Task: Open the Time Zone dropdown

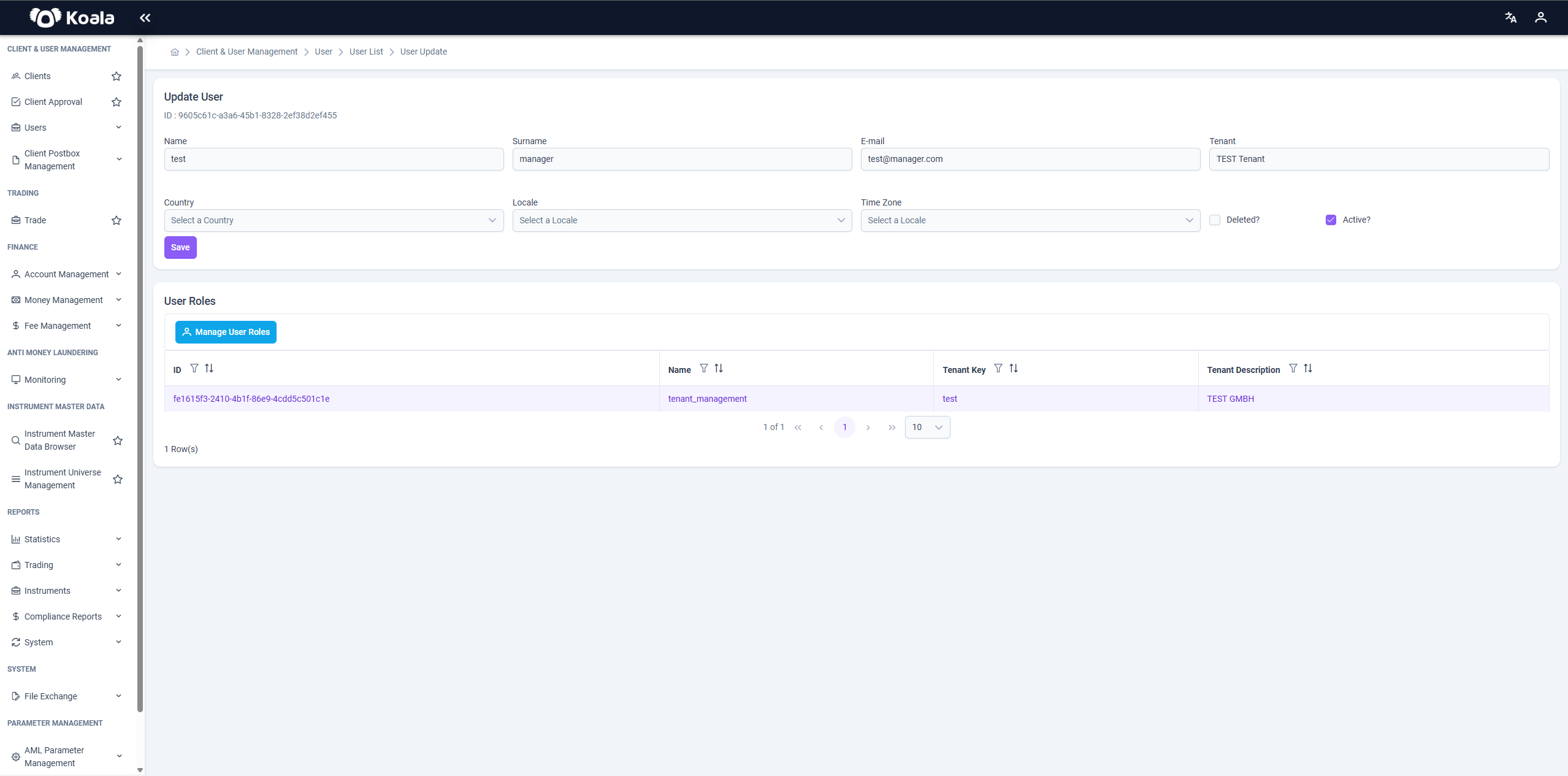Action: coord(1030,220)
